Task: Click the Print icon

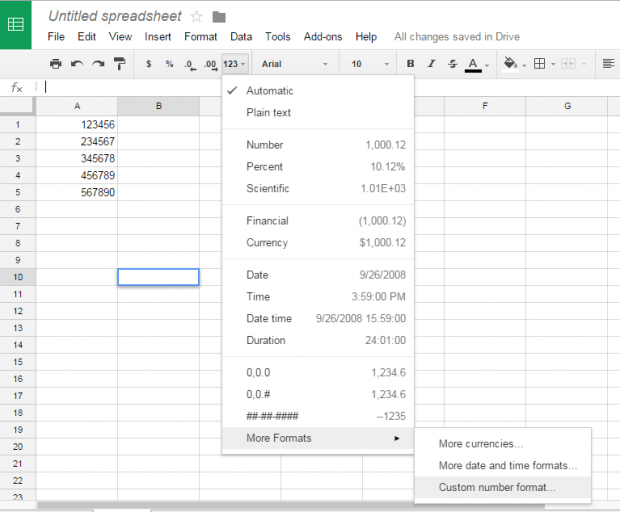Action: 56,64
